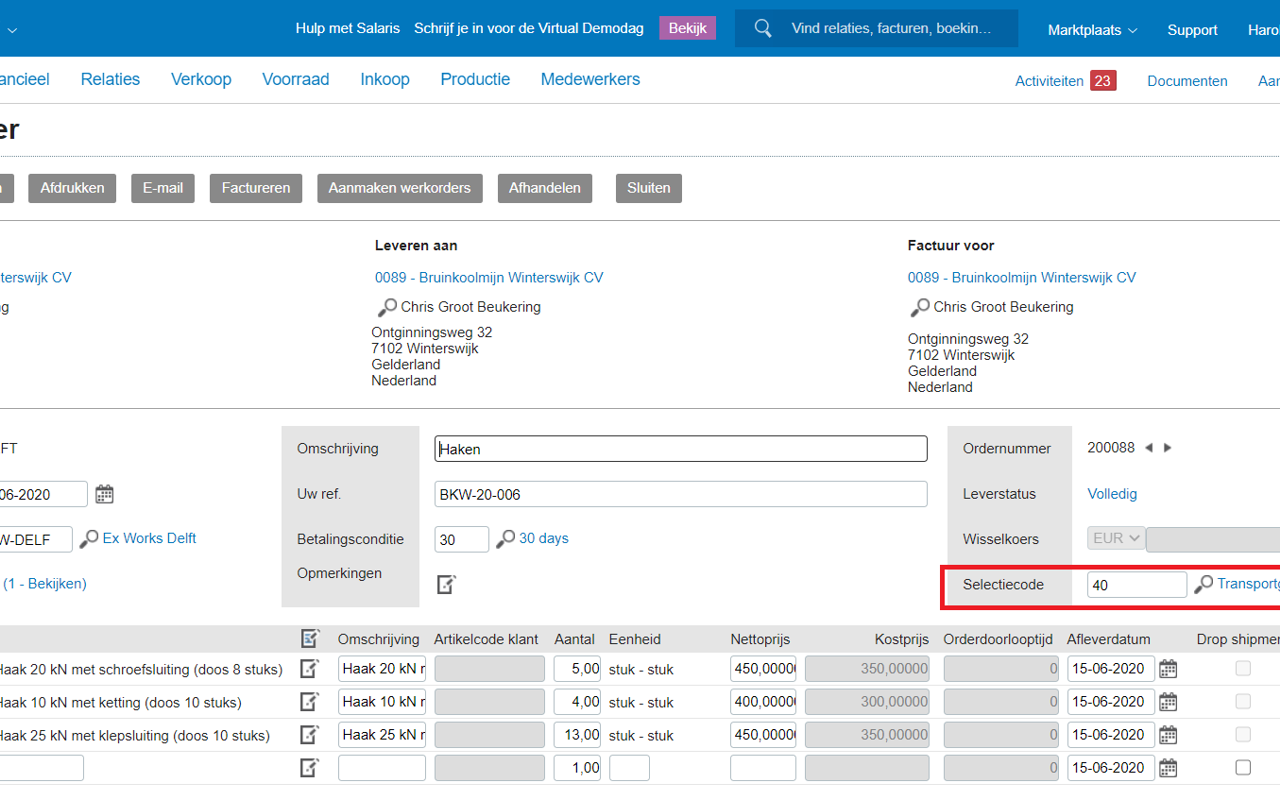
Task: Click the Afdrukken button
Action: pos(72,188)
